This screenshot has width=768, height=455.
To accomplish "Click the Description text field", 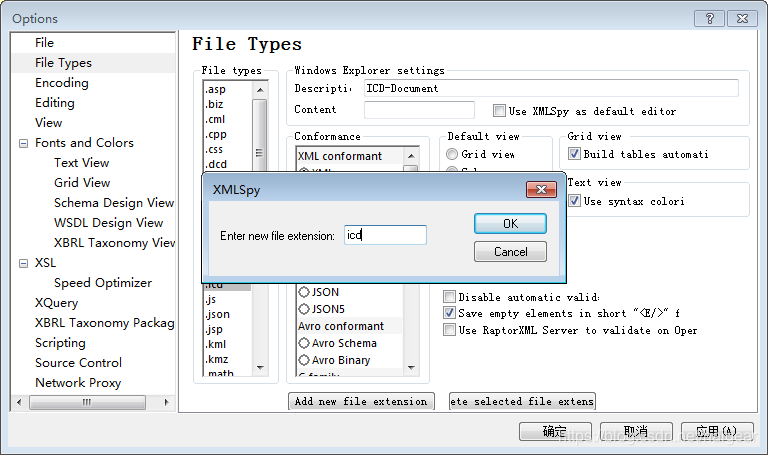I will tap(552, 88).
